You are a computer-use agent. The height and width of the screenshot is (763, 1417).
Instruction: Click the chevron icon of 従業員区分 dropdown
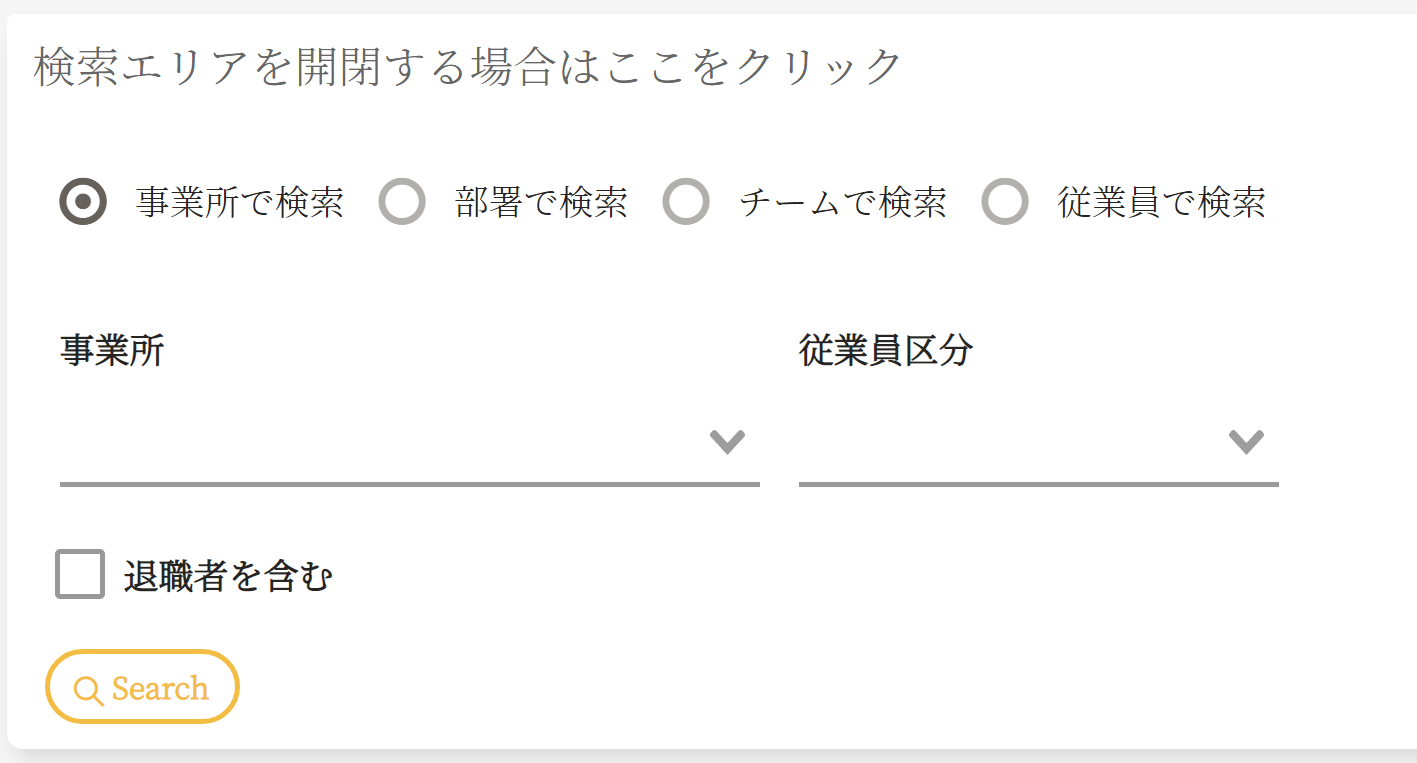point(1246,441)
